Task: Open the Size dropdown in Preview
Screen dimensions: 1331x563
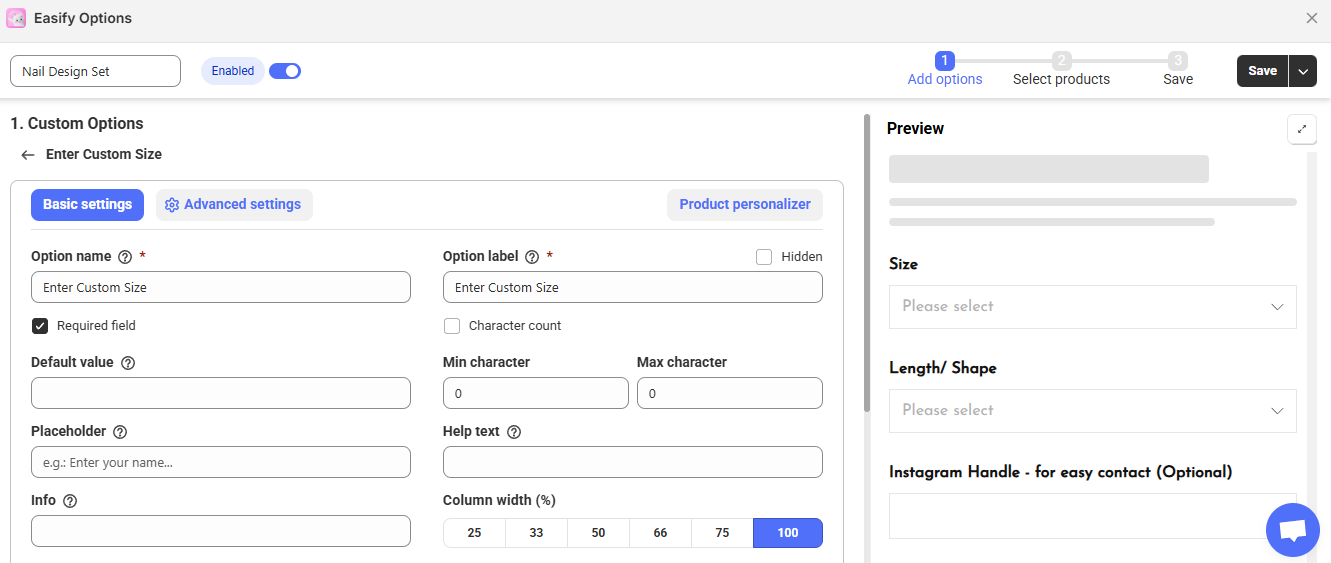Action: point(1092,307)
